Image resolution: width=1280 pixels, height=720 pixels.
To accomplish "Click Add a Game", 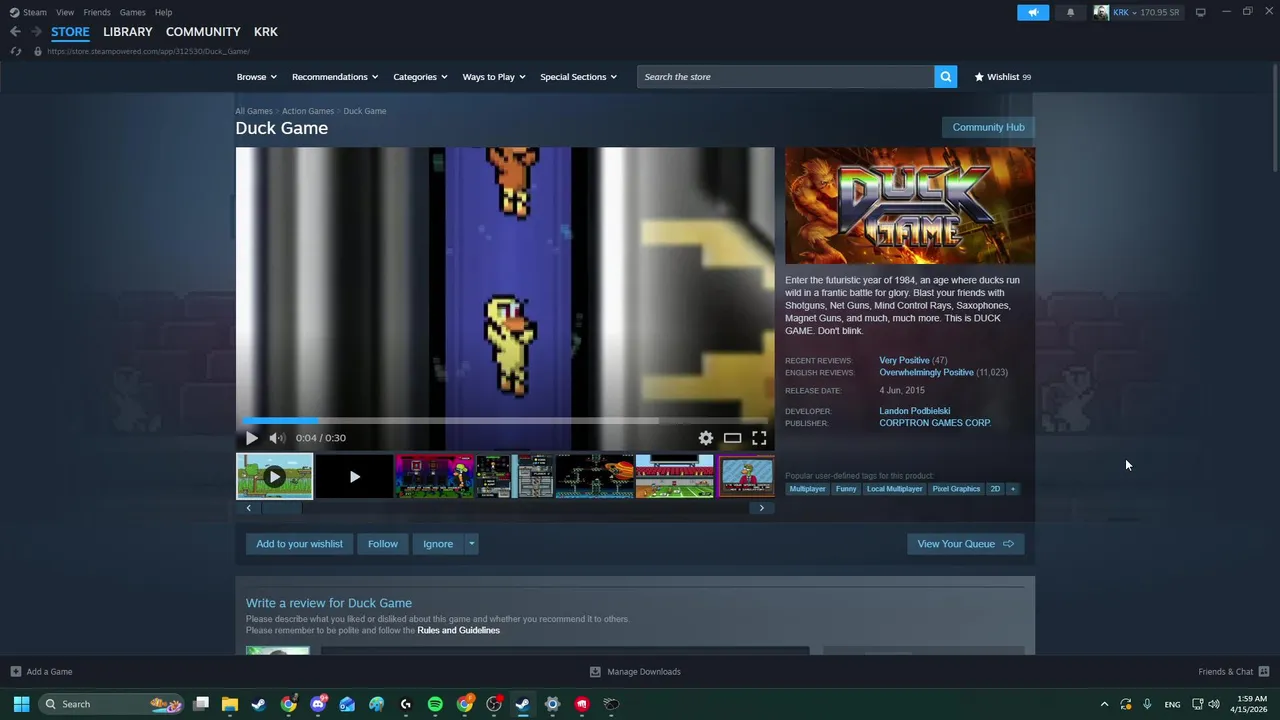I will (41, 672).
